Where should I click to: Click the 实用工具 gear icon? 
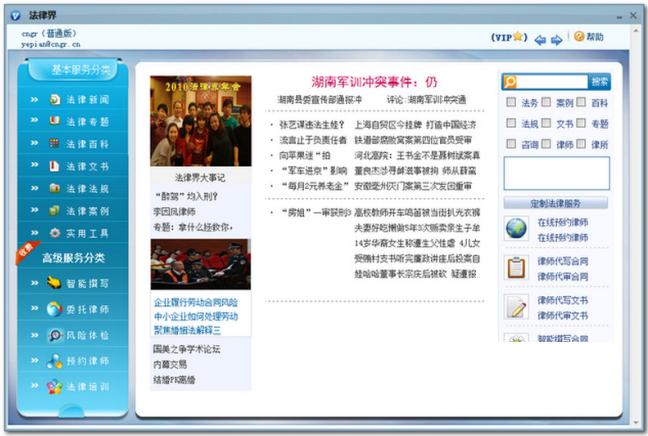click(55, 233)
